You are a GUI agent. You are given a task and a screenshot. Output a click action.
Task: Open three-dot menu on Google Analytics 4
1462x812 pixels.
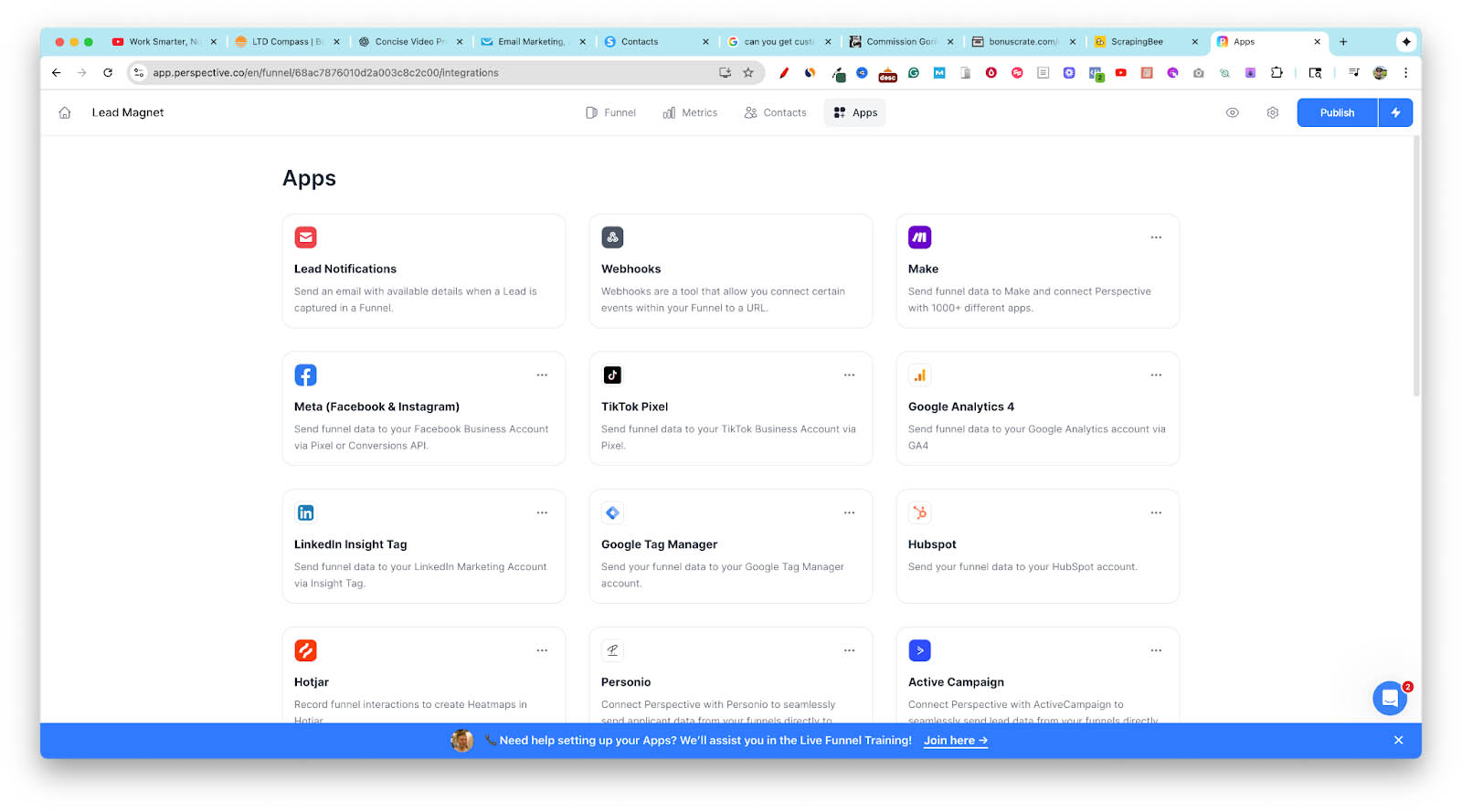(1156, 375)
